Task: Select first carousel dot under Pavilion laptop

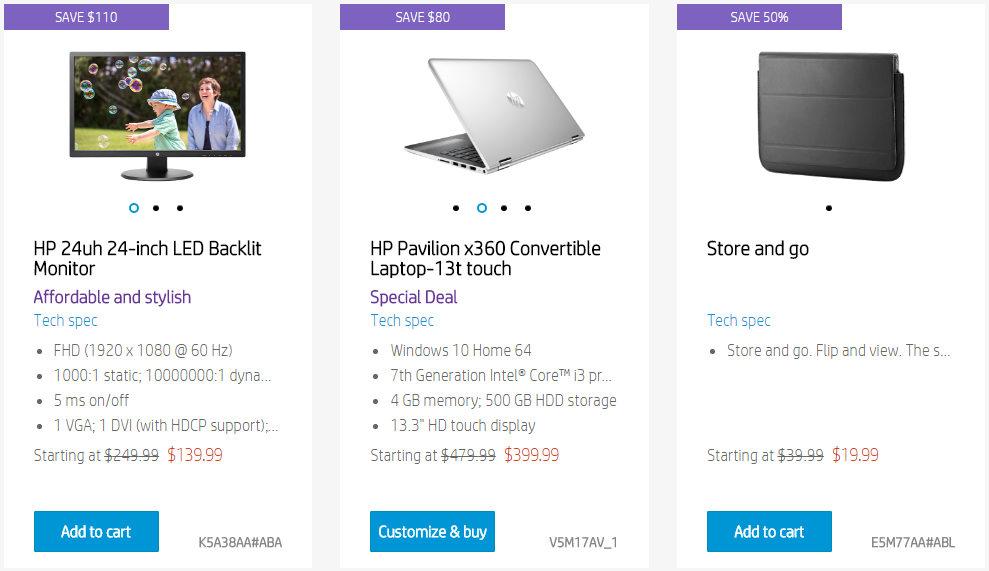Action: click(456, 208)
